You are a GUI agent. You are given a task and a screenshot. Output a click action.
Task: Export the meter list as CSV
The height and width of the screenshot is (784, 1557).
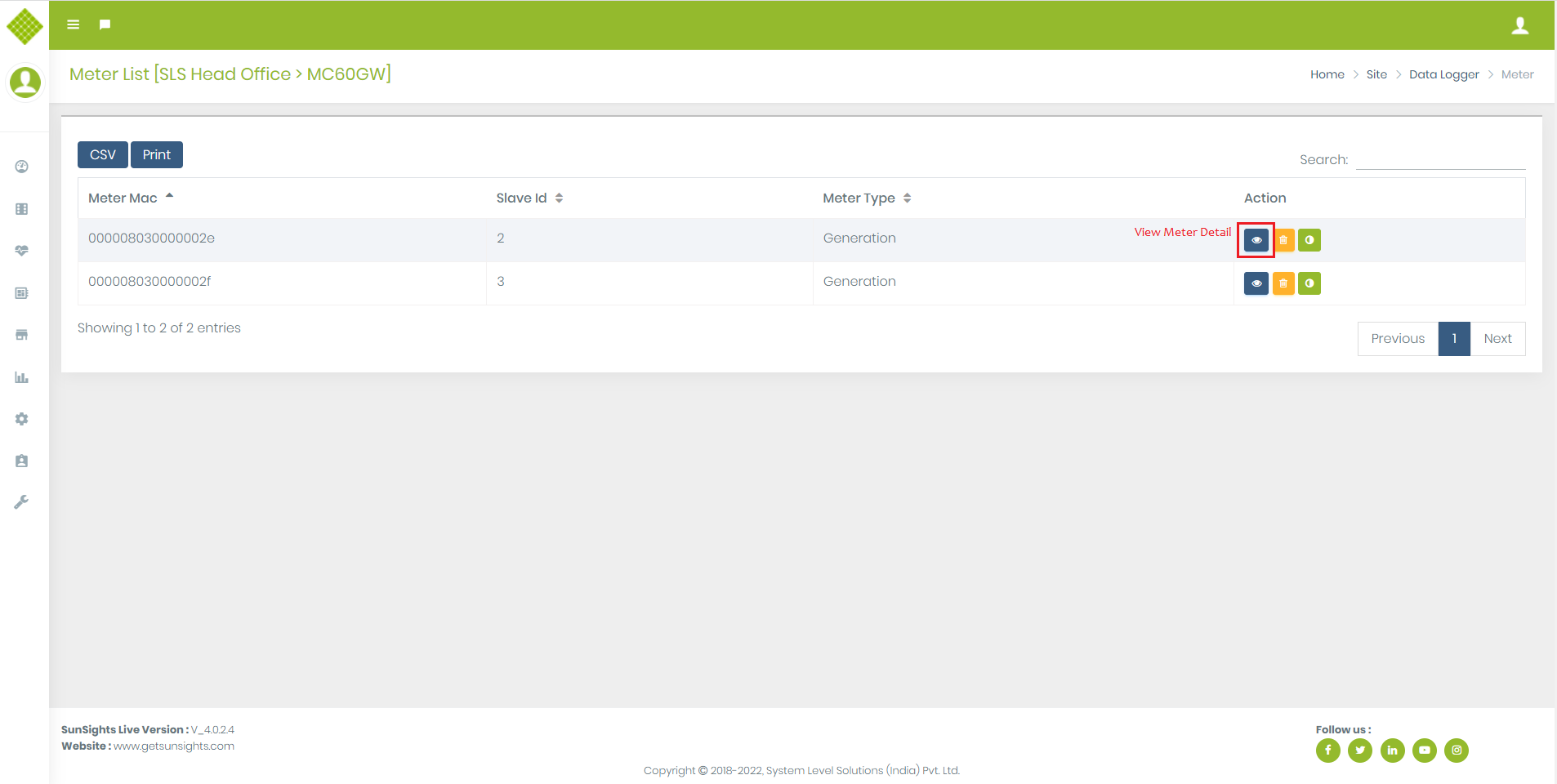coord(103,154)
